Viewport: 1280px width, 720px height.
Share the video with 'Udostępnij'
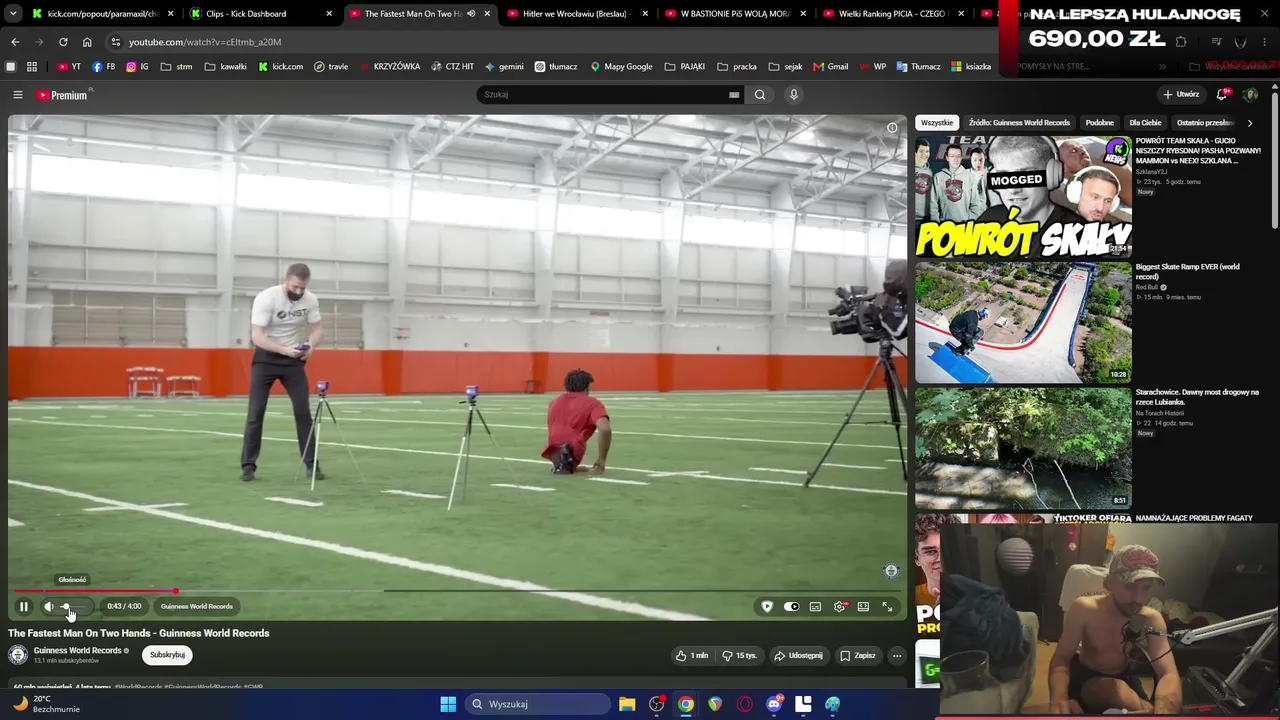tap(798, 656)
